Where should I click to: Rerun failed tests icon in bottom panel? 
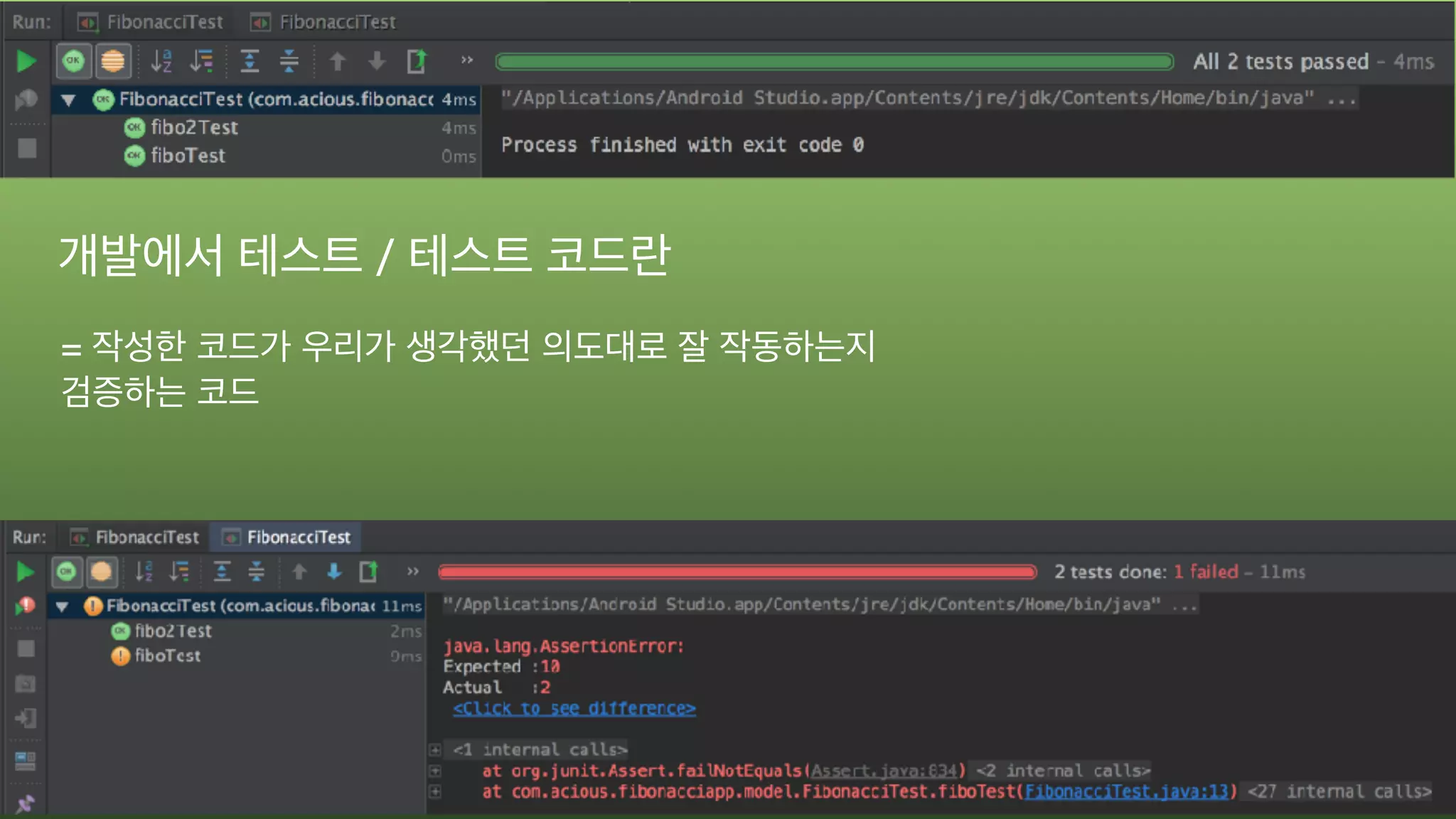26,606
